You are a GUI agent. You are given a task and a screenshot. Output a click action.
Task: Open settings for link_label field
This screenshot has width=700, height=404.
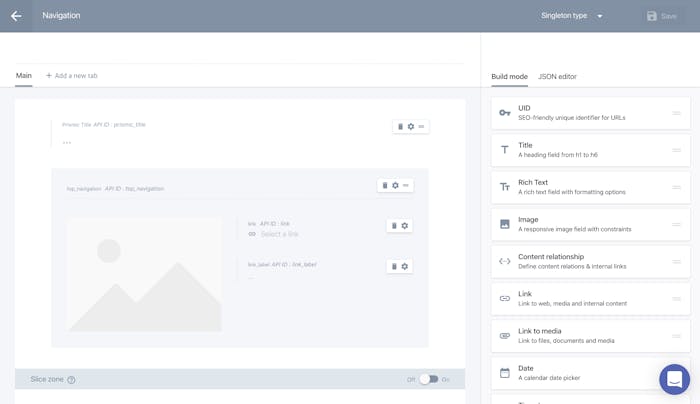[404, 267]
